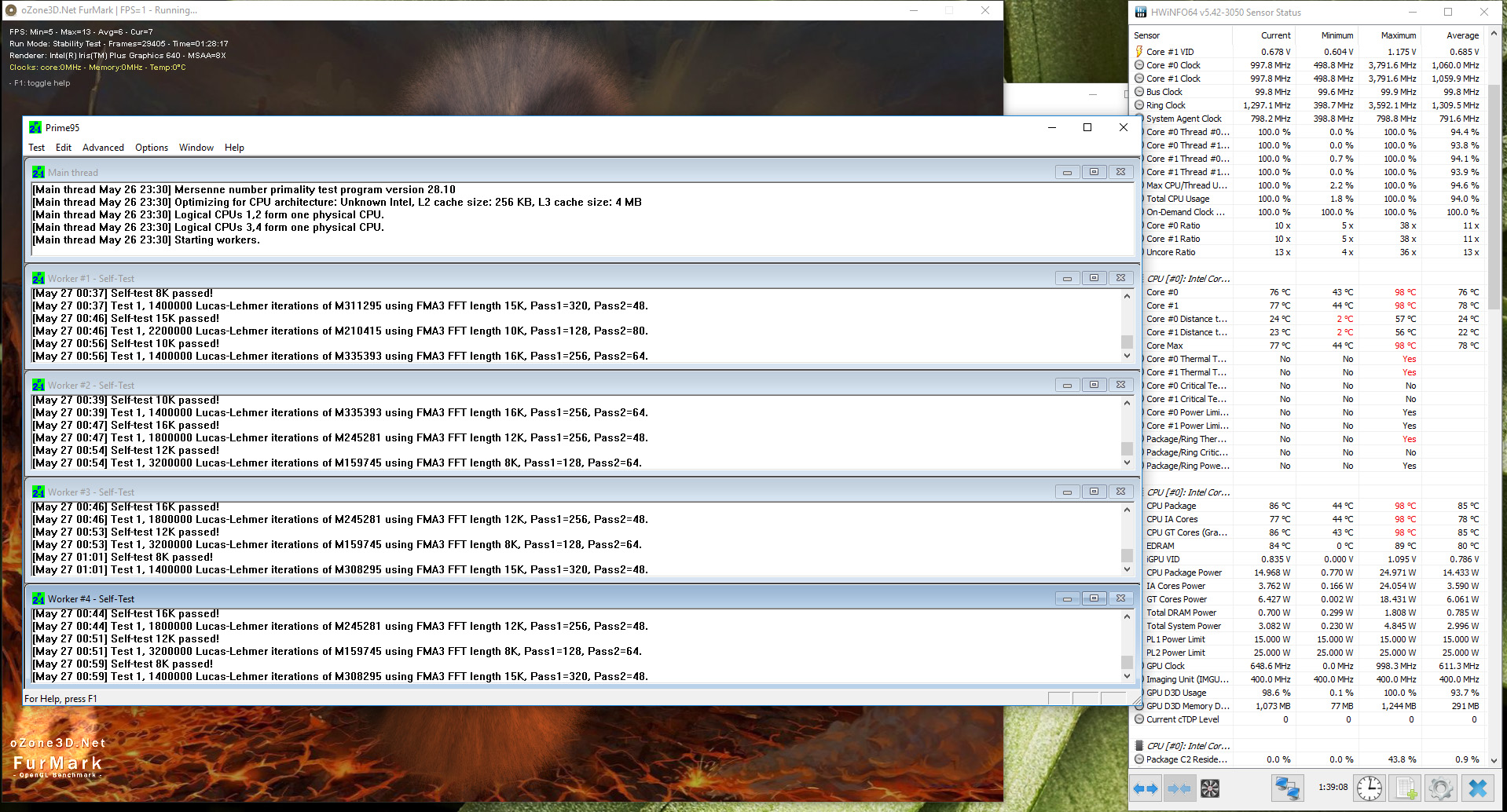Screen dimensions: 1507x812
Task: Select the Core Max temperature row
Action: [1308, 346]
